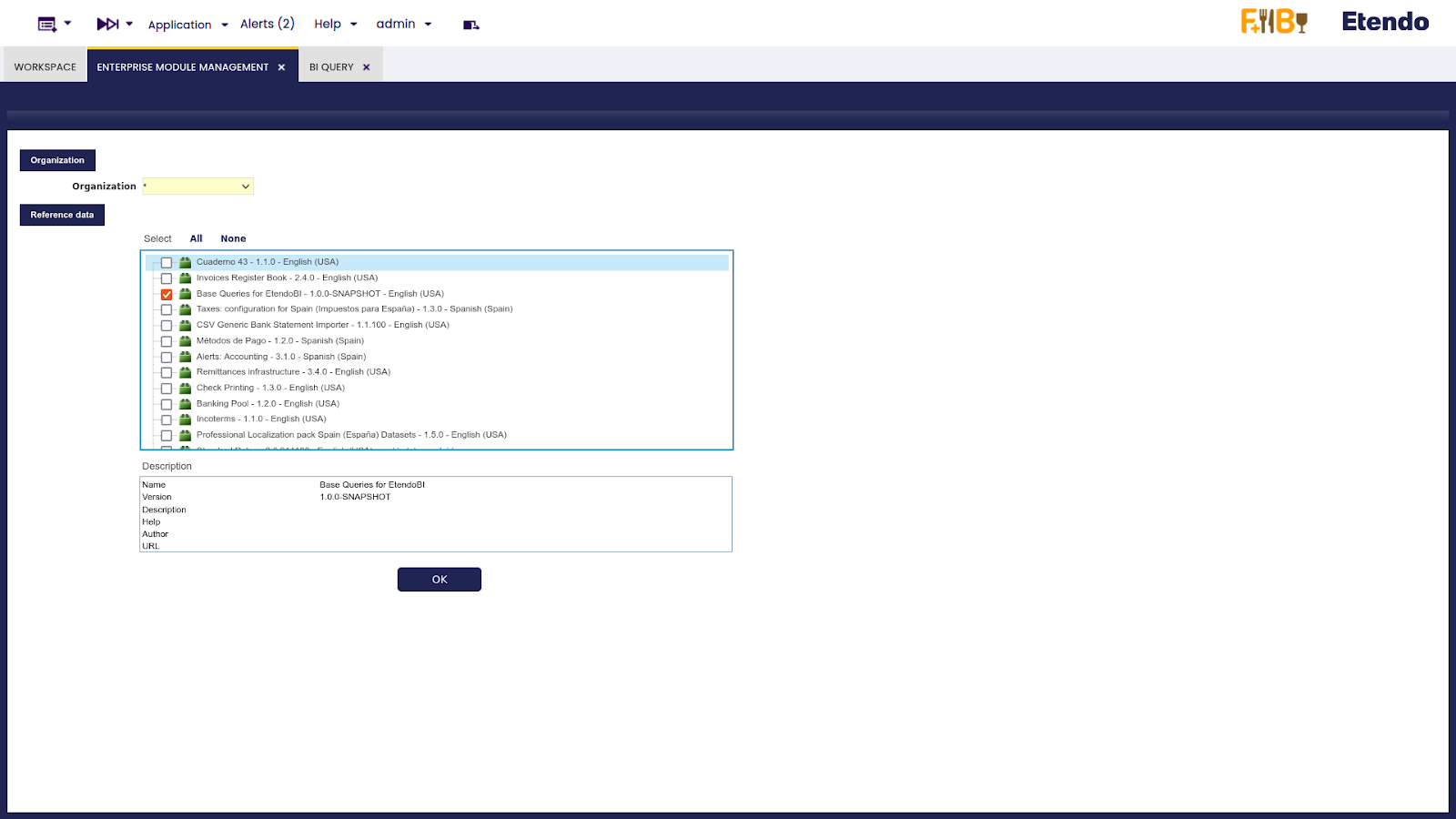The image size is (1456, 819).
Task: Click module icon for Taxes configuration for Spain
Action: tap(185, 309)
